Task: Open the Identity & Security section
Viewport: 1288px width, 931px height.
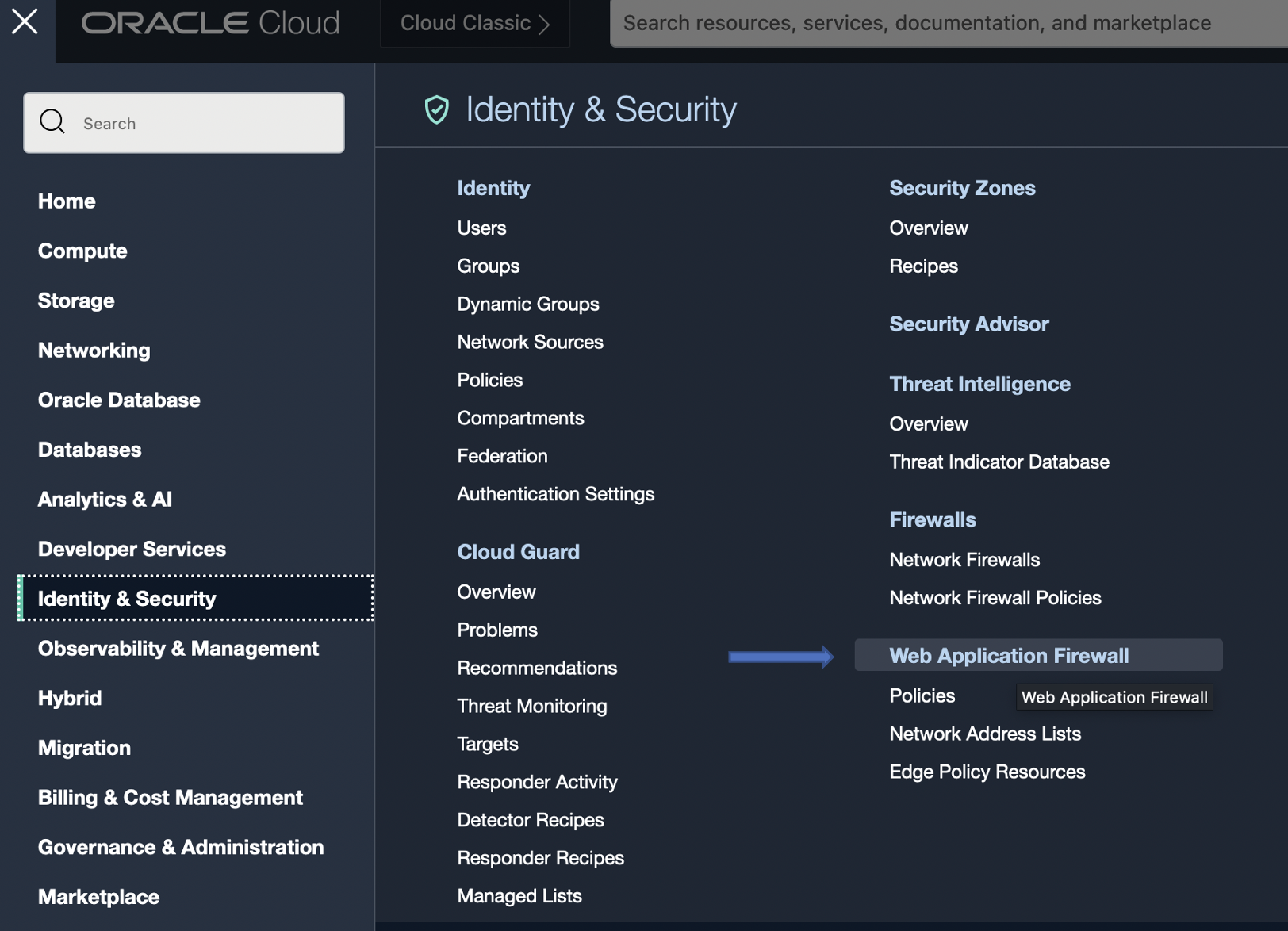Action: (x=127, y=599)
